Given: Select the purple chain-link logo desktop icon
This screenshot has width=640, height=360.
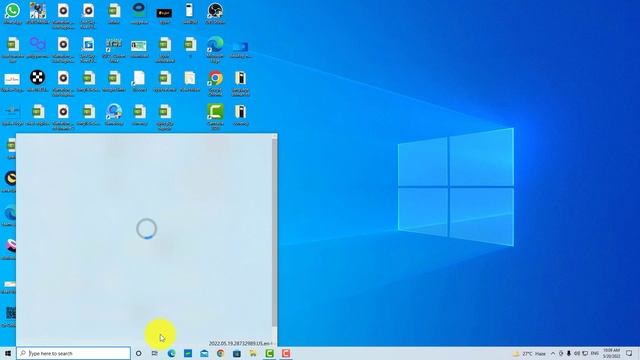Looking at the screenshot, I should coord(38,47).
